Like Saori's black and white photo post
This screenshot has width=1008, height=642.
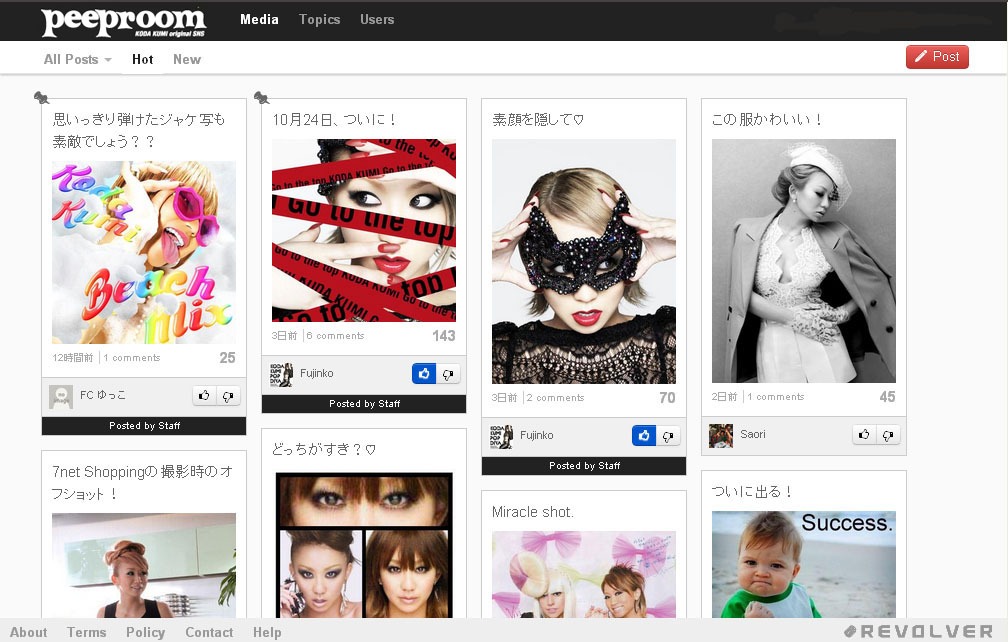(x=864, y=435)
